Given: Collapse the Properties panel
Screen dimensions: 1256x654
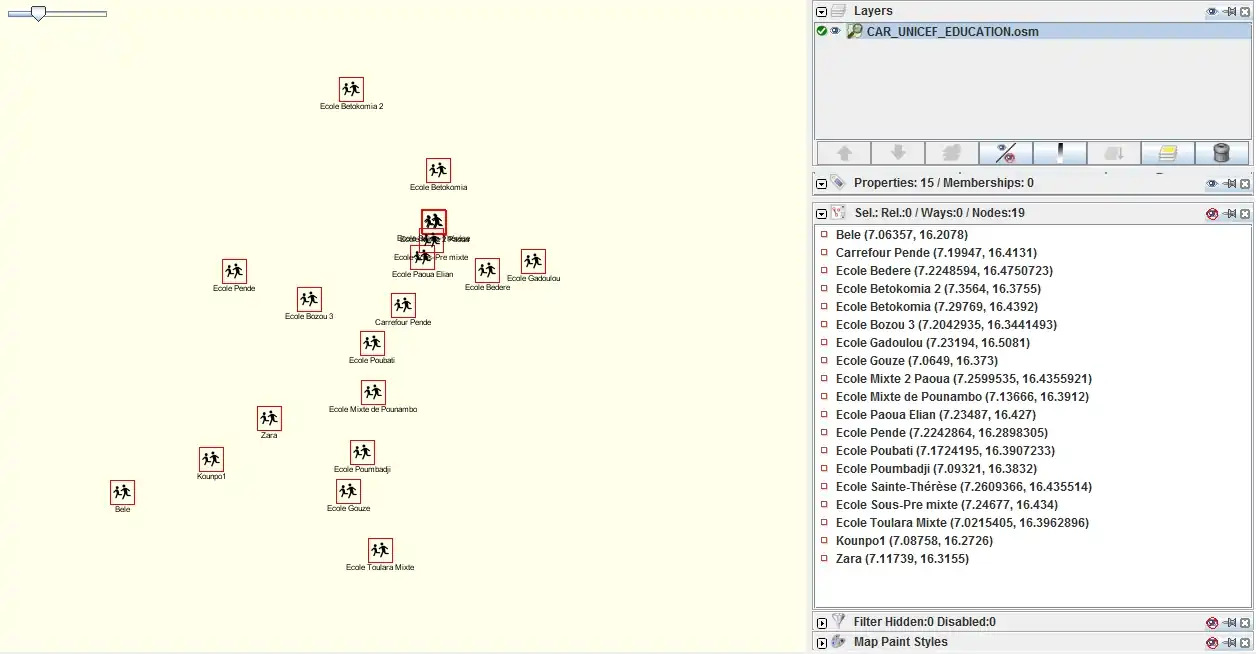Looking at the screenshot, I should [x=822, y=184].
